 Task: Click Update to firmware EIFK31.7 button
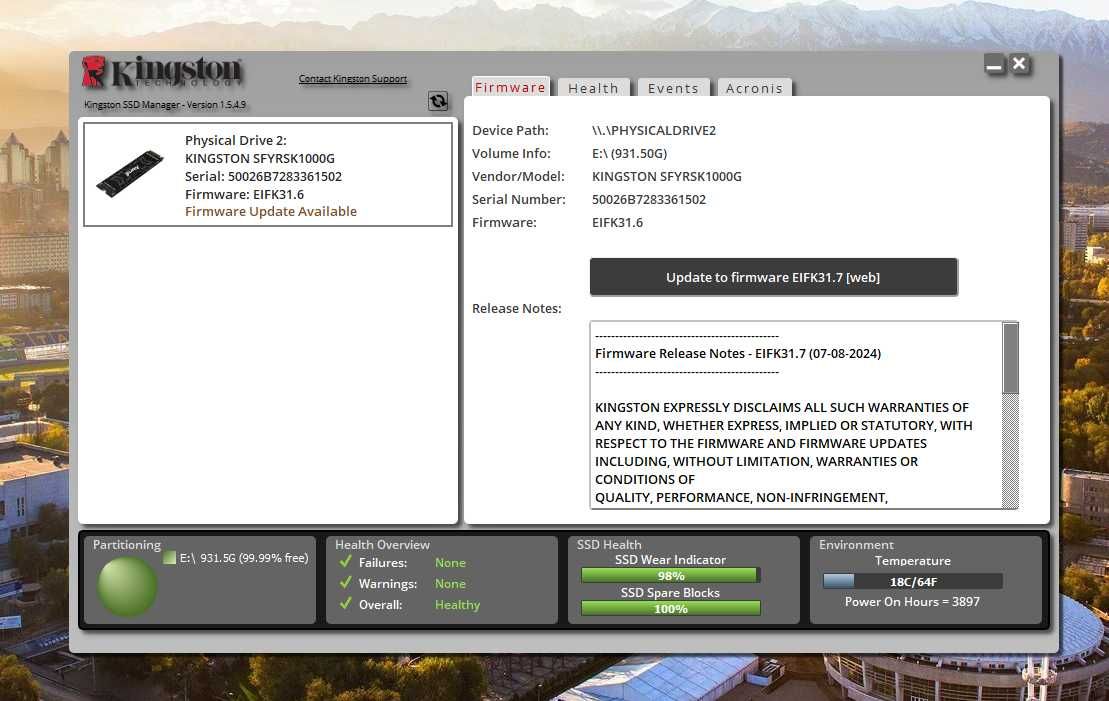click(773, 277)
